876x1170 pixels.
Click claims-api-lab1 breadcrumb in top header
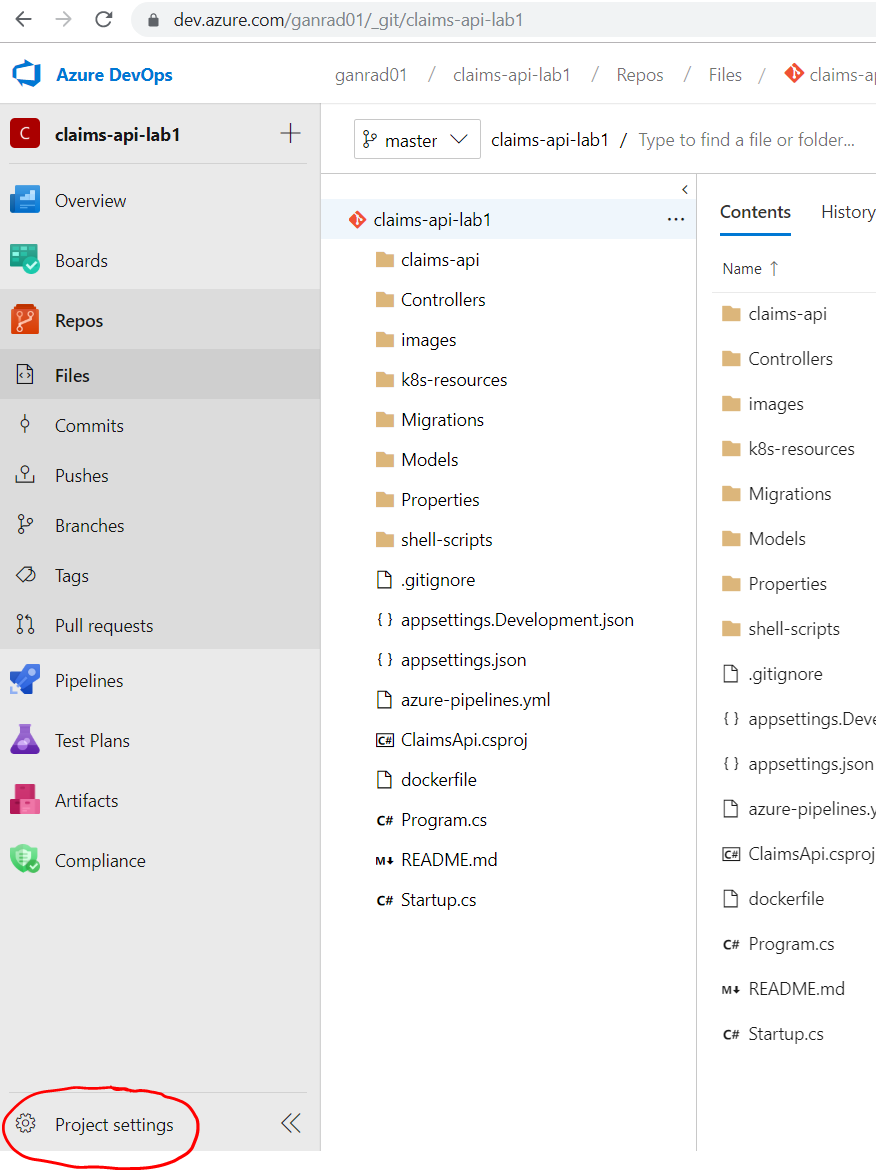pyautogui.click(x=512, y=75)
